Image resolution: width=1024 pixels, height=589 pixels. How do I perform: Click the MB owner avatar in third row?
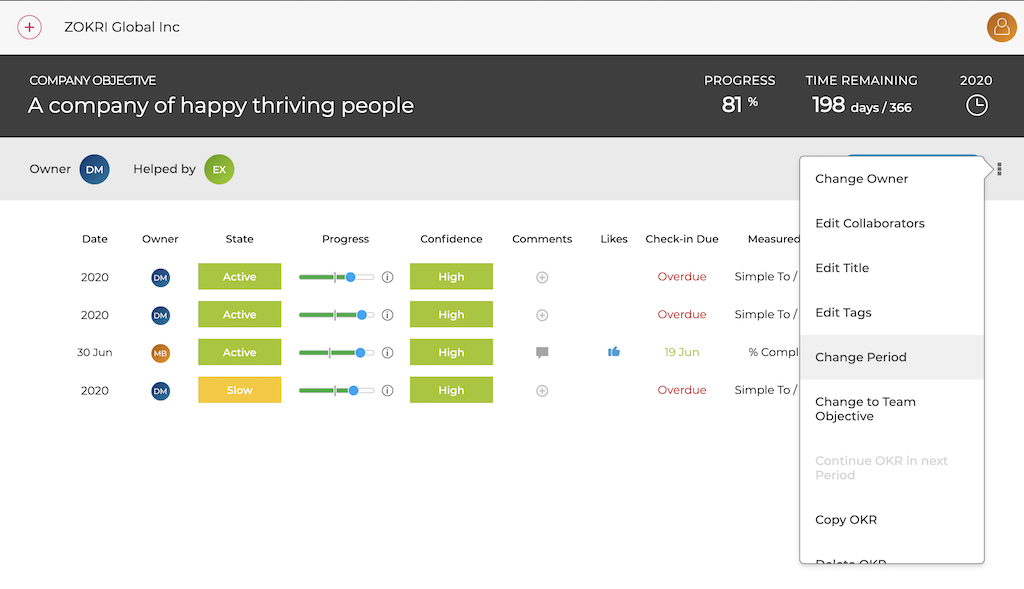[160, 353]
